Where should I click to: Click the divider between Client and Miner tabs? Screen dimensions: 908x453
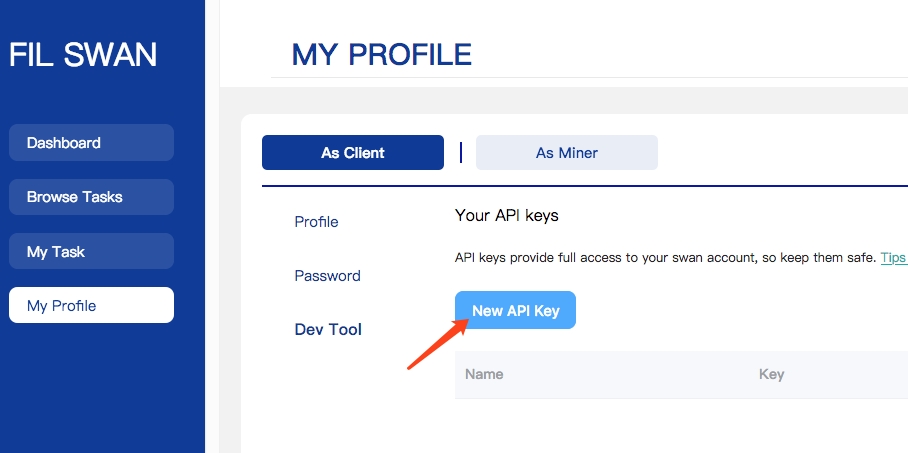coord(461,152)
